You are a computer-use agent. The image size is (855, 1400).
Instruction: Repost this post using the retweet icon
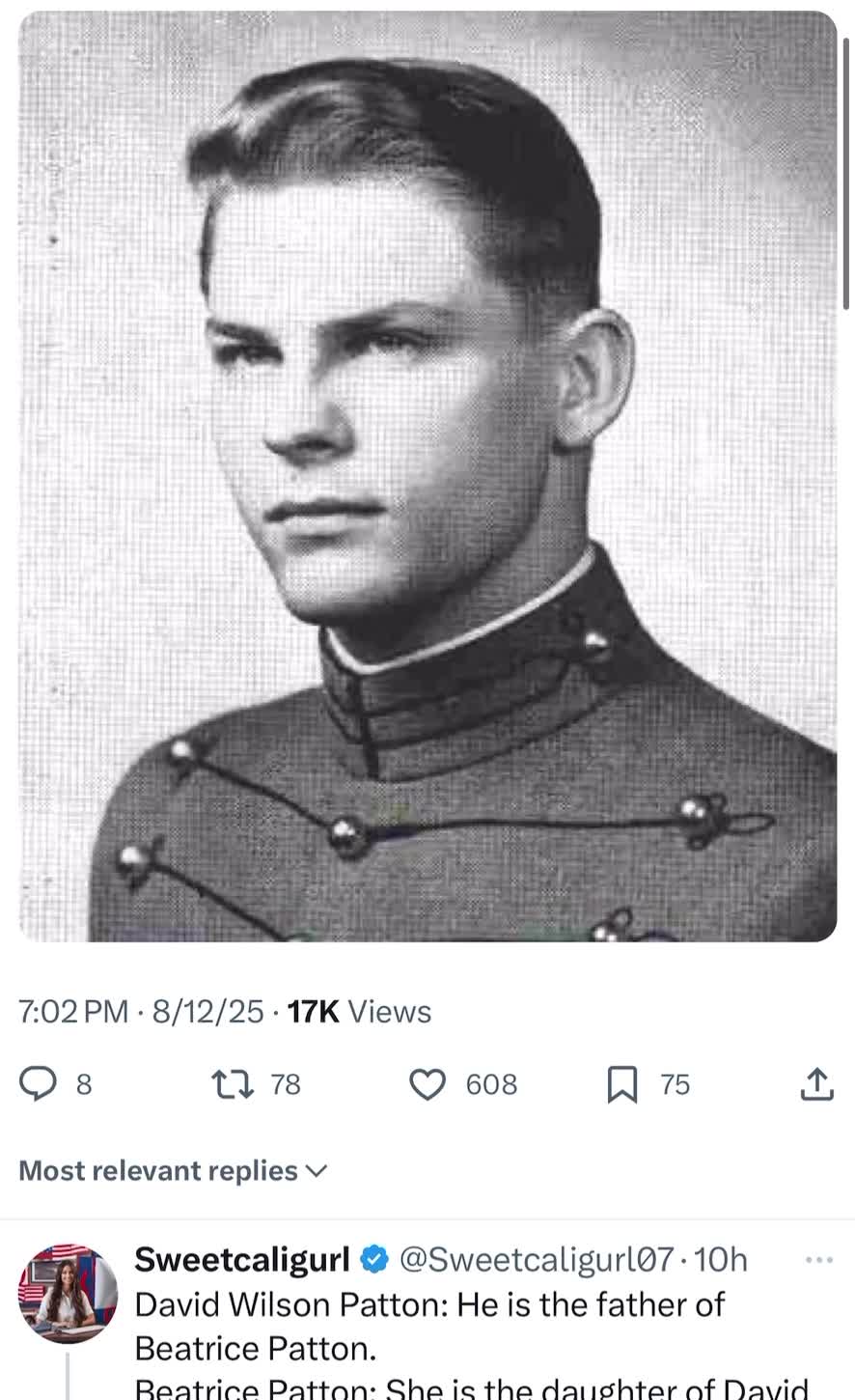coord(233,1084)
